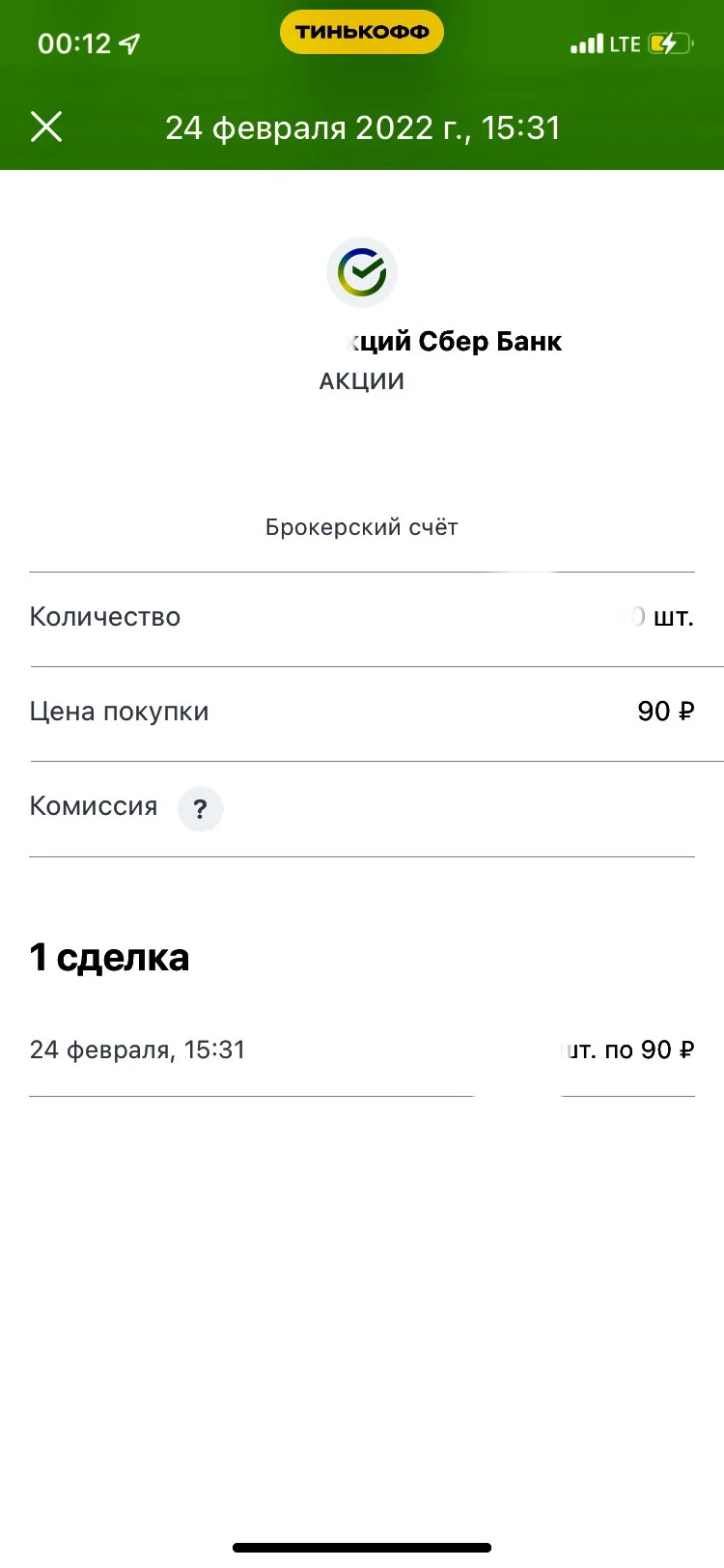Tap the 1 сделка section heading
Viewport: 724px width, 1568px height.
109,957
